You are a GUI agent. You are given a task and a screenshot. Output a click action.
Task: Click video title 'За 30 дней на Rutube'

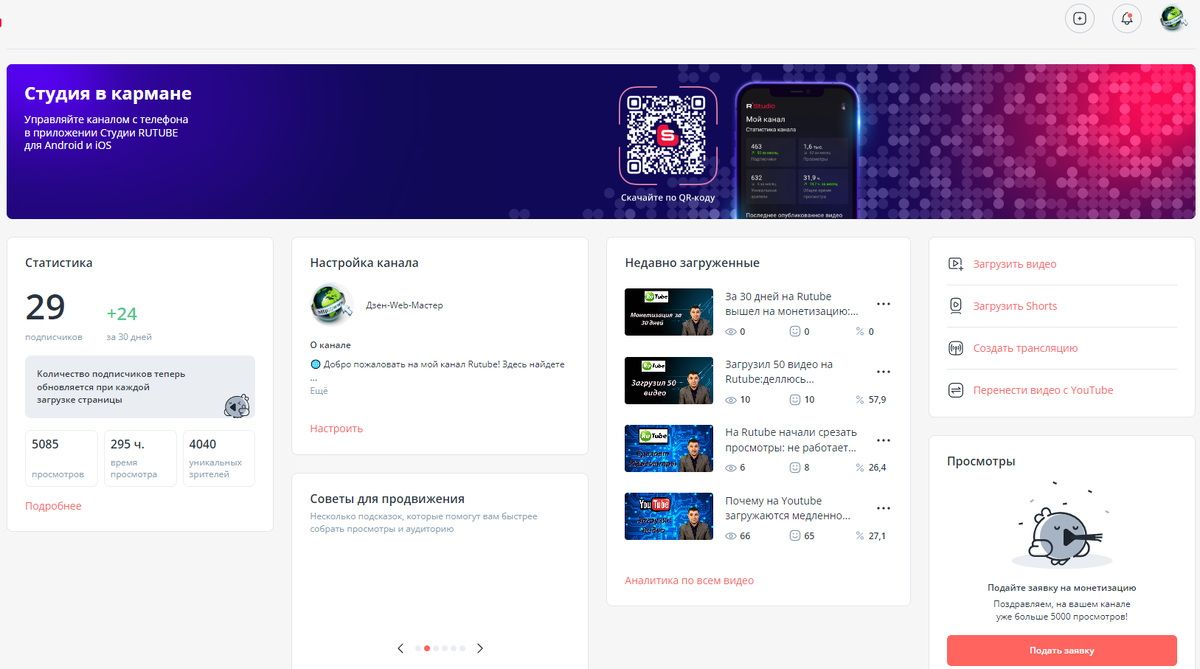792,304
